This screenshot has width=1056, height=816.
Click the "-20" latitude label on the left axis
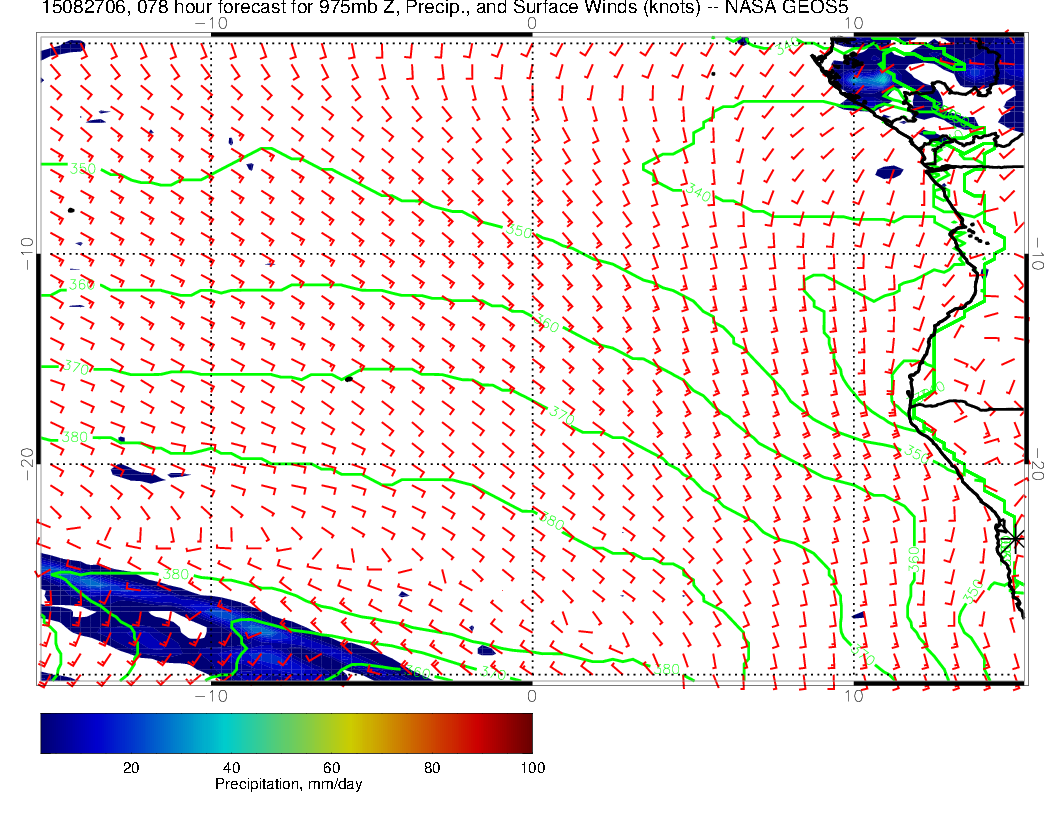click(26, 464)
